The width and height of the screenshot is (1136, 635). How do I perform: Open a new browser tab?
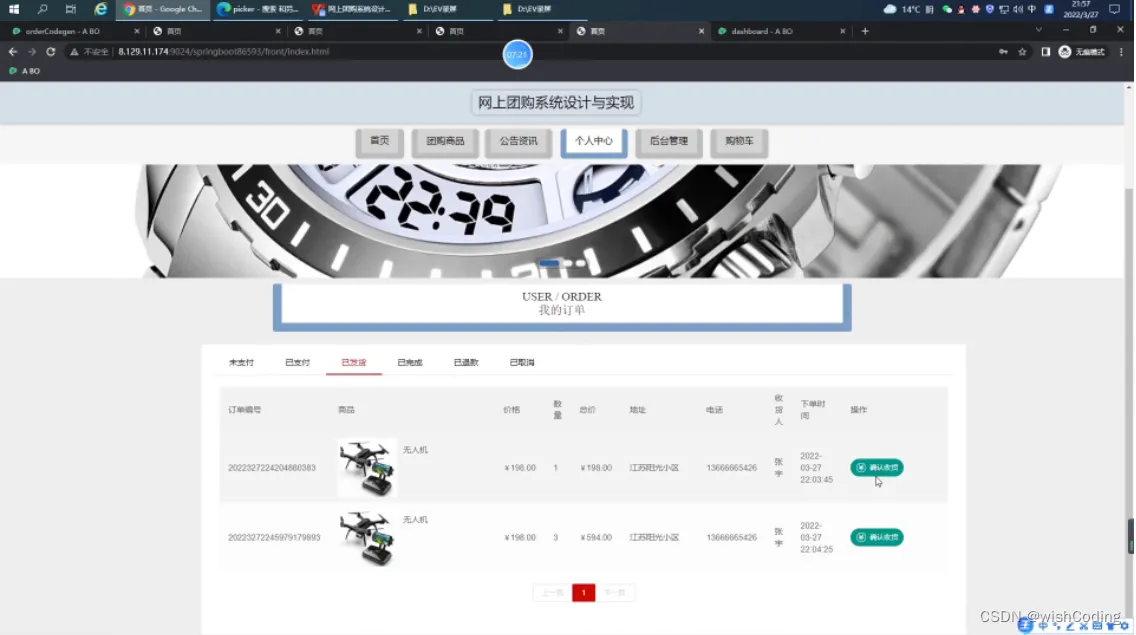click(x=865, y=31)
